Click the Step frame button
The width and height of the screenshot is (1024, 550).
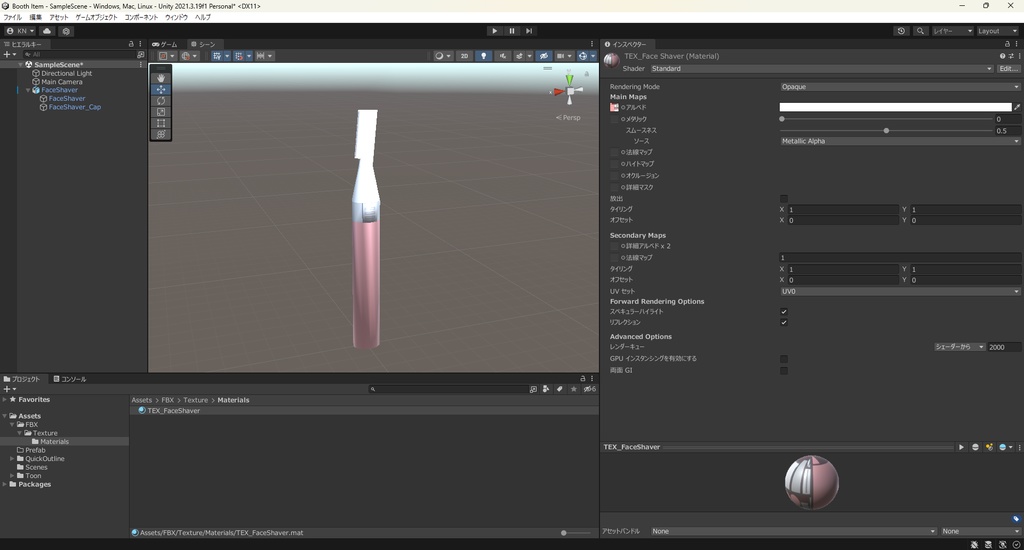click(529, 31)
